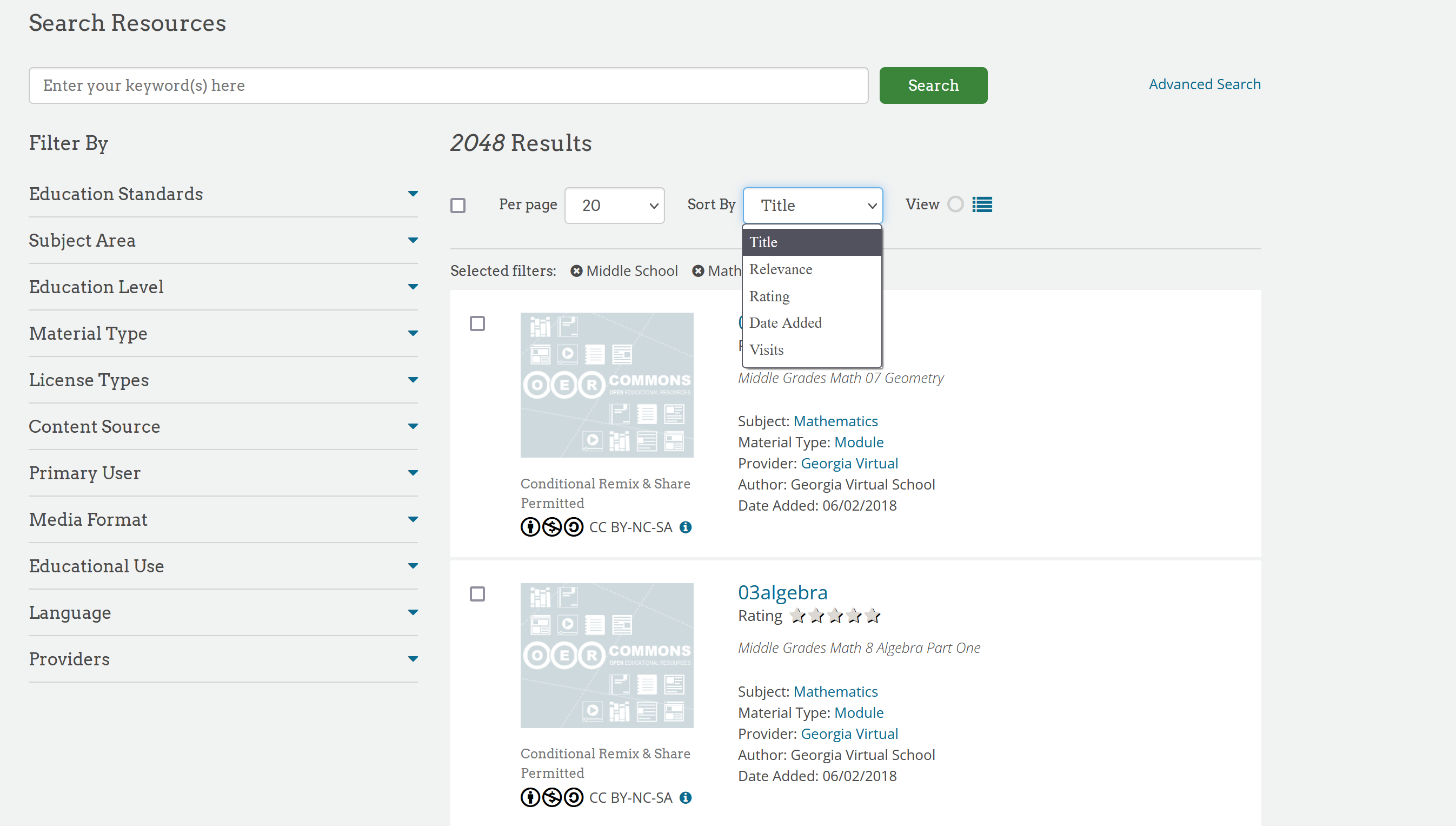The width and height of the screenshot is (1456, 826).
Task: Click first result's CC BY-NC-SA license icons
Action: pos(551,527)
